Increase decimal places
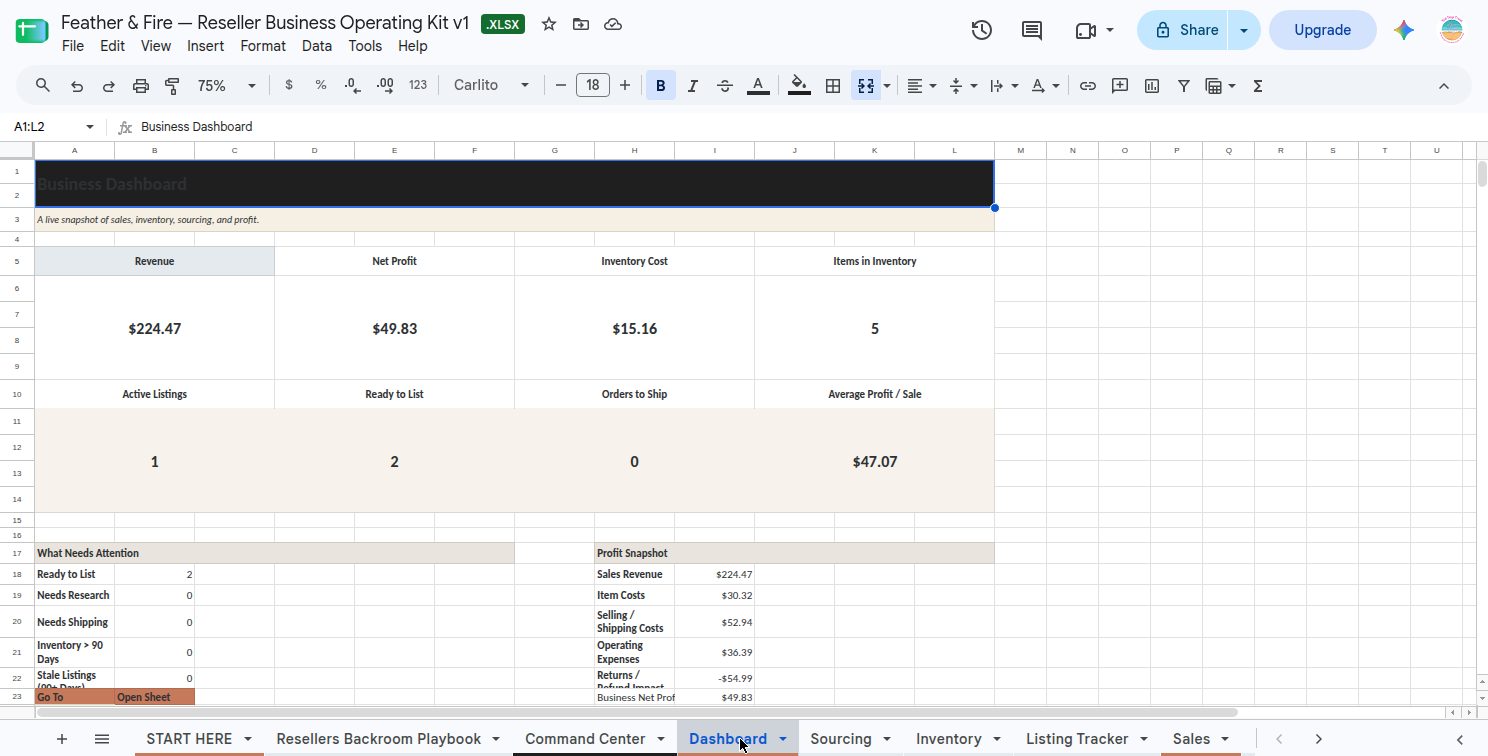 385,86
